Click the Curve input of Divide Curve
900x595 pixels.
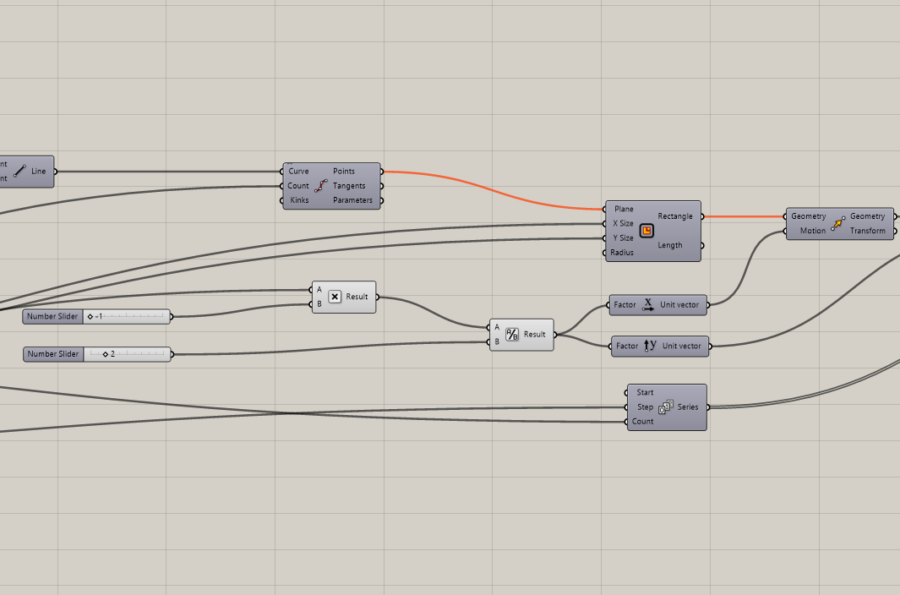coord(298,171)
